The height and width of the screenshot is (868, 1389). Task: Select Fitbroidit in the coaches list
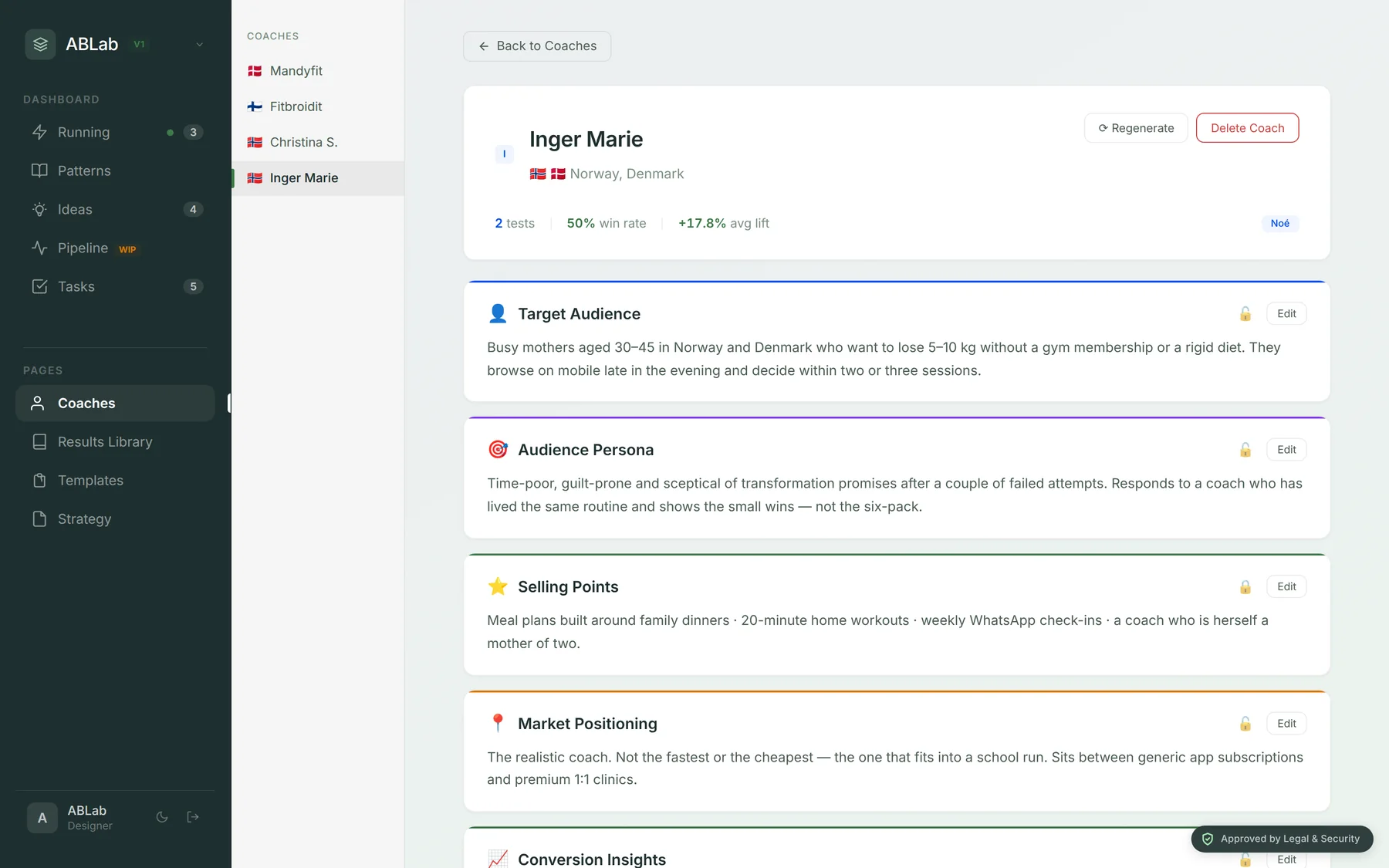(x=318, y=106)
